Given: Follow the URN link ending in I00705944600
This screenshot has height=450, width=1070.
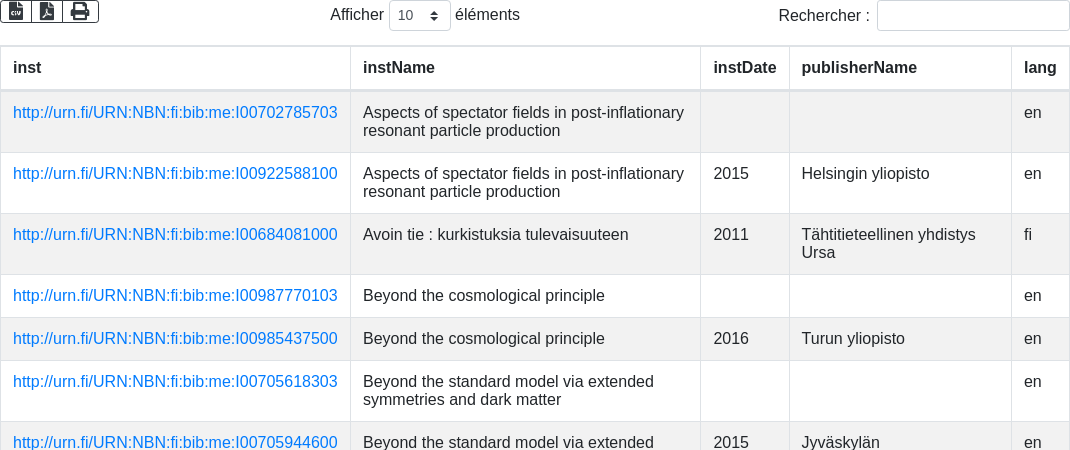Looking at the screenshot, I should 175,442.
